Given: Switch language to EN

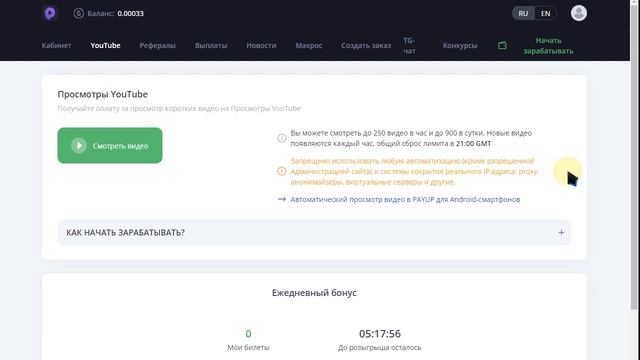Looking at the screenshot, I should [x=545, y=13].
